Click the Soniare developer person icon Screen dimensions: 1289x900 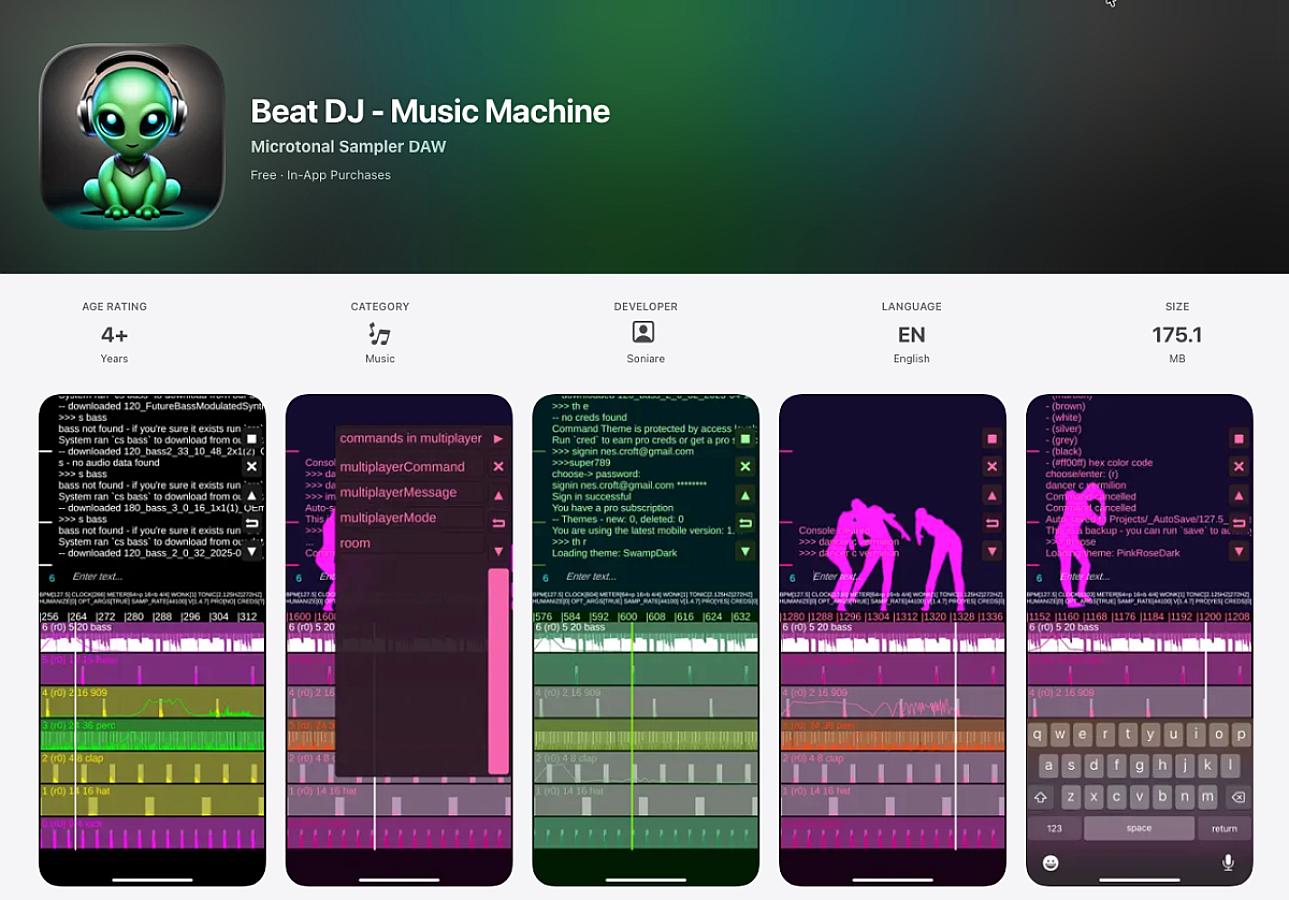[x=645, y=333]
